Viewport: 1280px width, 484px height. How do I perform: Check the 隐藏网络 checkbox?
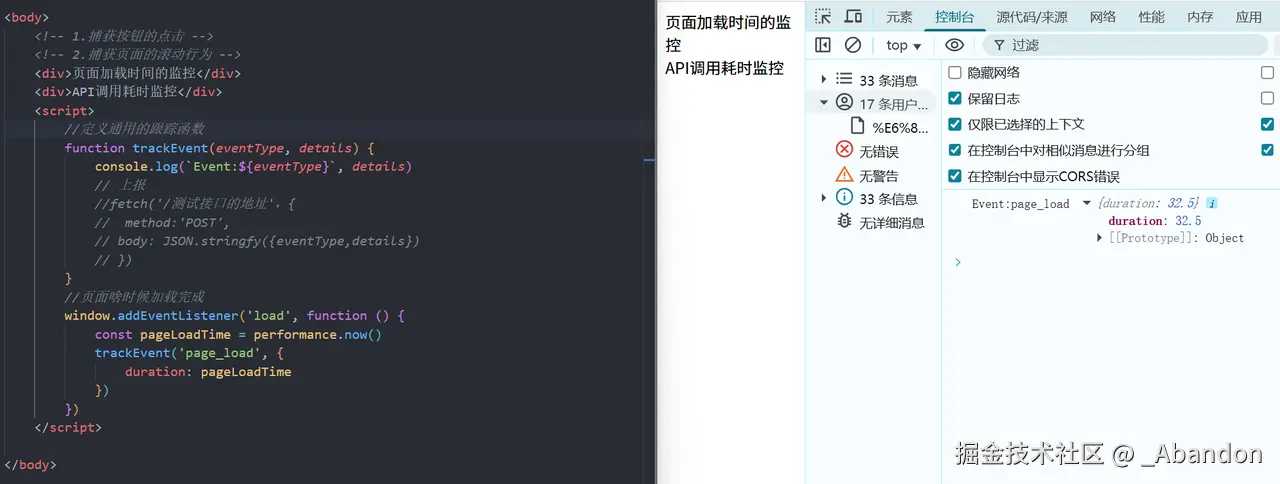point(955,73)
